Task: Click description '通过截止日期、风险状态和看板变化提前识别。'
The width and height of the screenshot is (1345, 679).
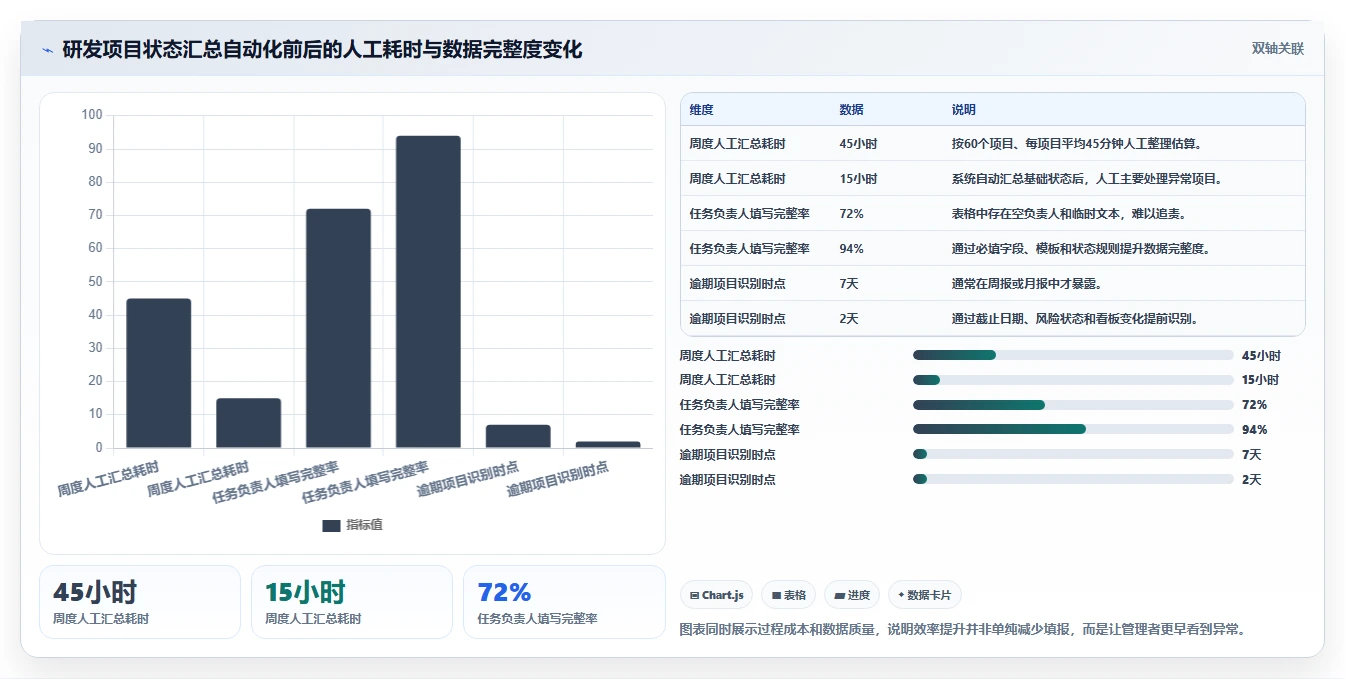Action: click(1076, 319)
